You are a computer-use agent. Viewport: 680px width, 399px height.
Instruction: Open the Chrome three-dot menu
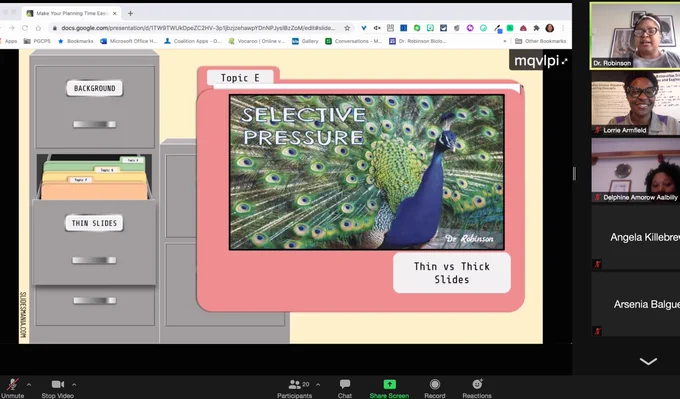coord(563,28)
